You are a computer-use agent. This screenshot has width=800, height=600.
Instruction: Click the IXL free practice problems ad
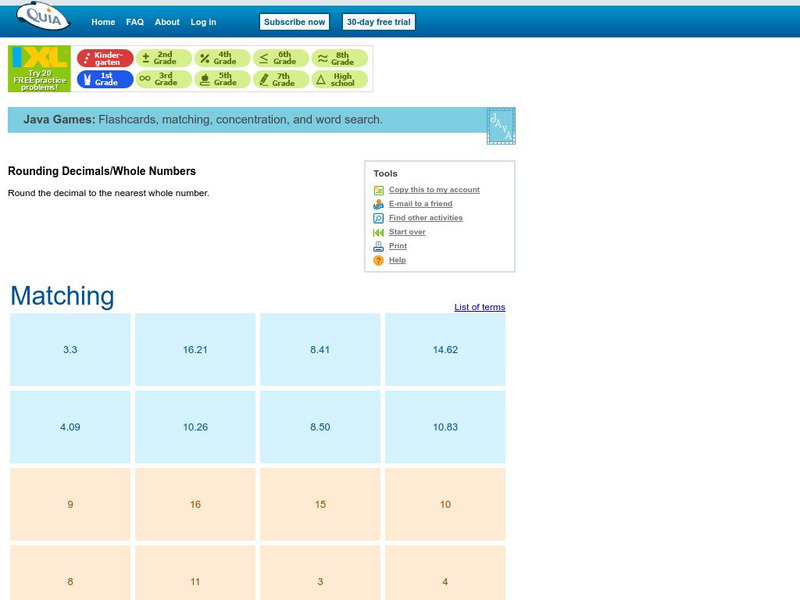39,69
